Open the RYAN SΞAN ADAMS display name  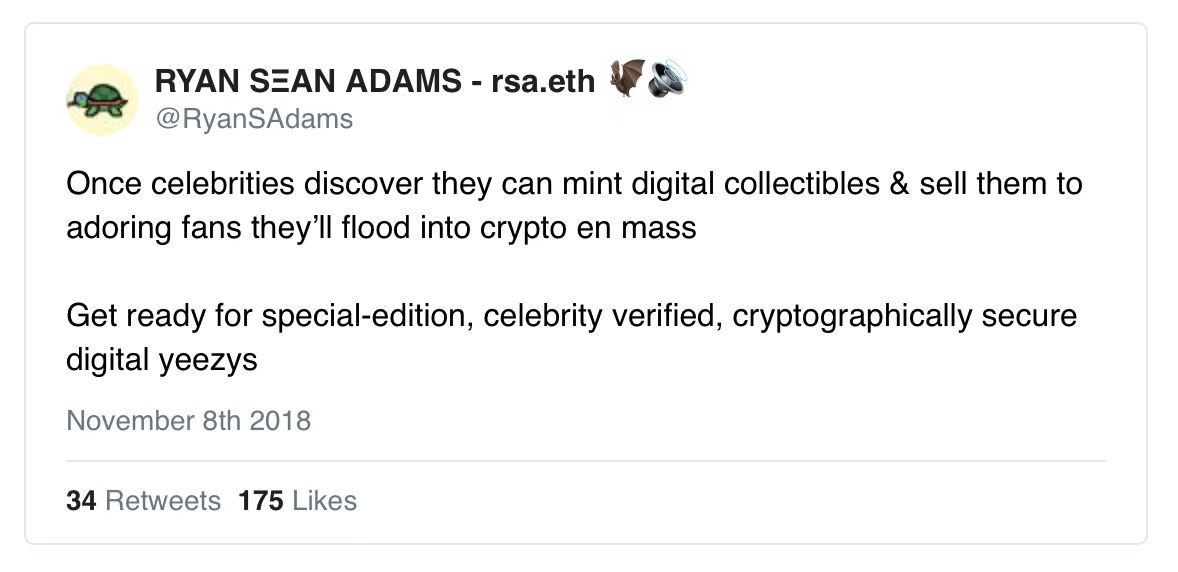point(308,81)
